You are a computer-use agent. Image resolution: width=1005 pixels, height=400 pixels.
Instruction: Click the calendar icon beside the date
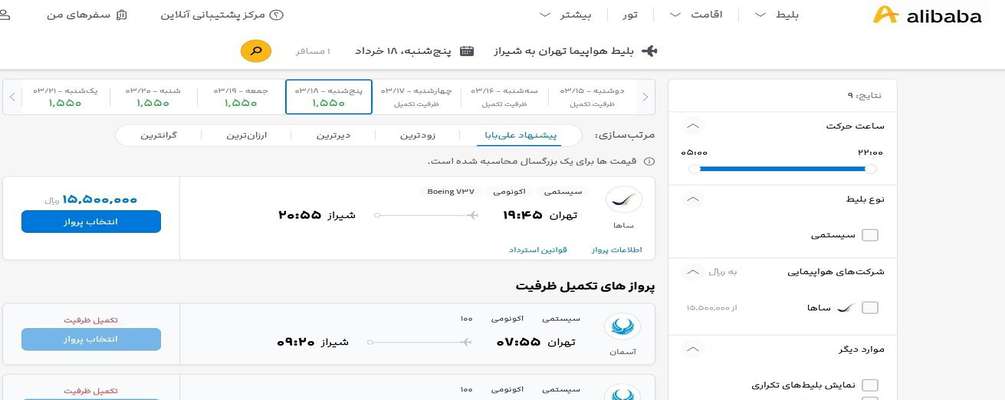(x=467, y=51)
